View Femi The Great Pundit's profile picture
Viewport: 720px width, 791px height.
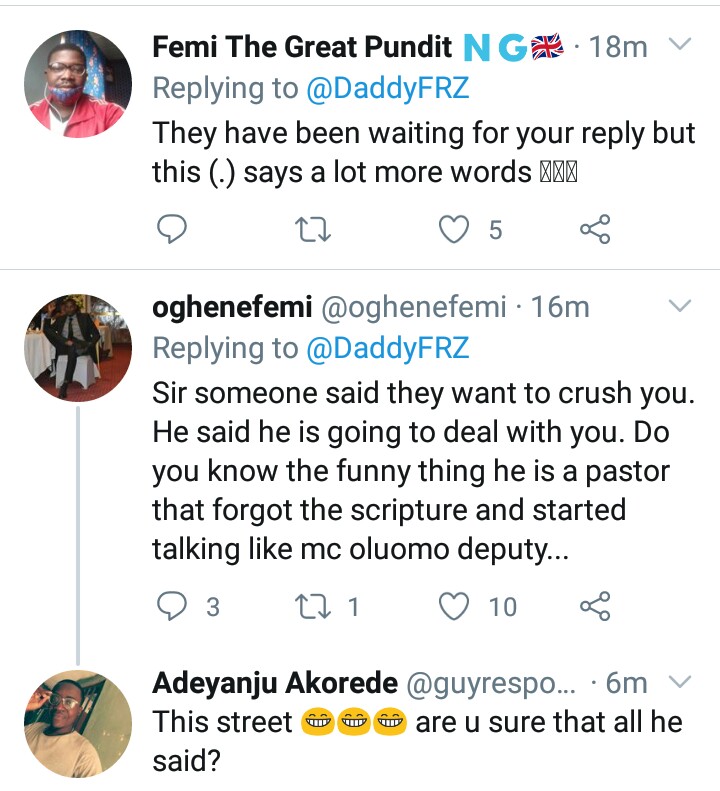[x=77, y=83]
